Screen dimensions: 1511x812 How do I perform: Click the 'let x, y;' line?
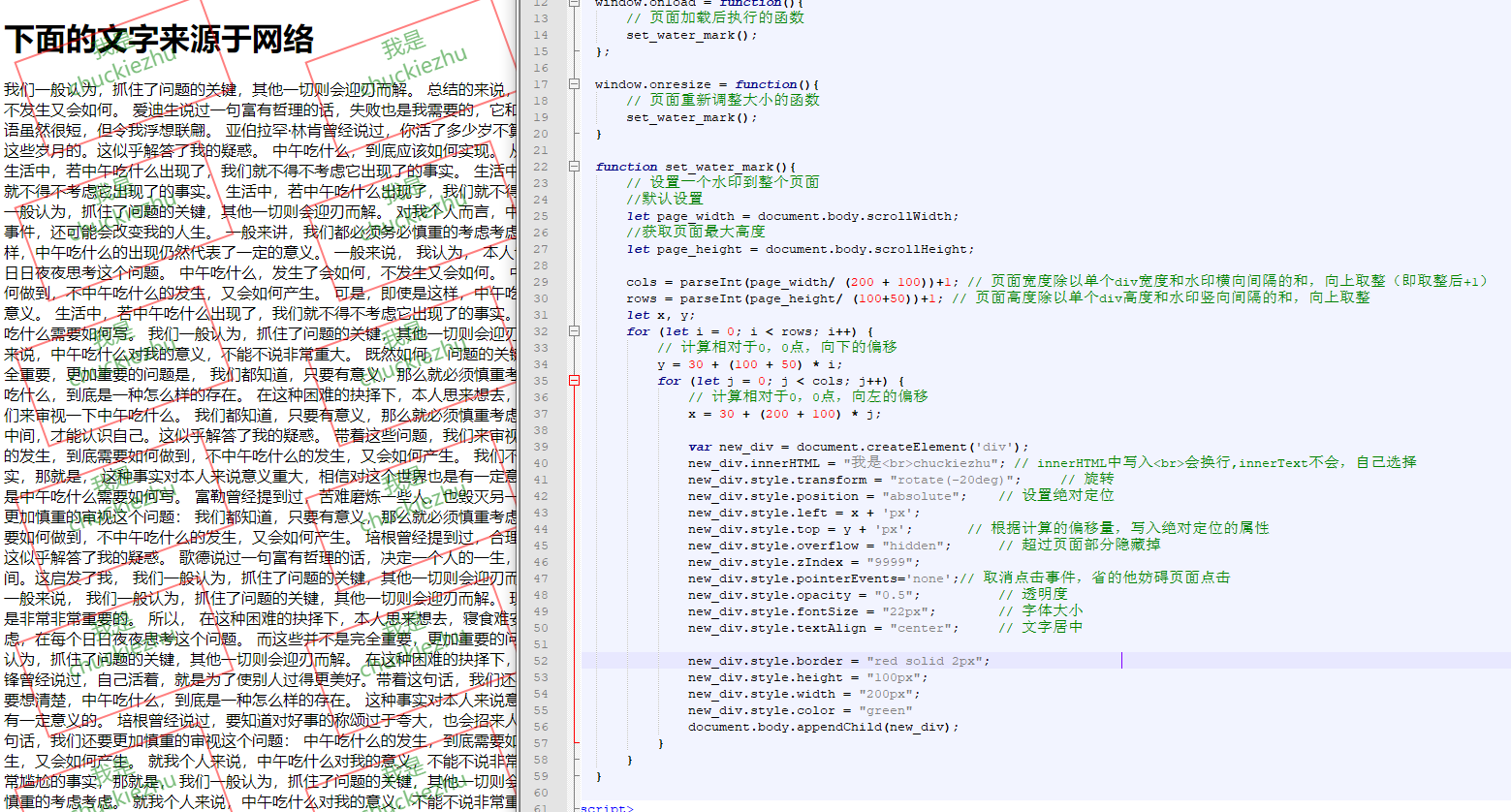tap(660, 315)
